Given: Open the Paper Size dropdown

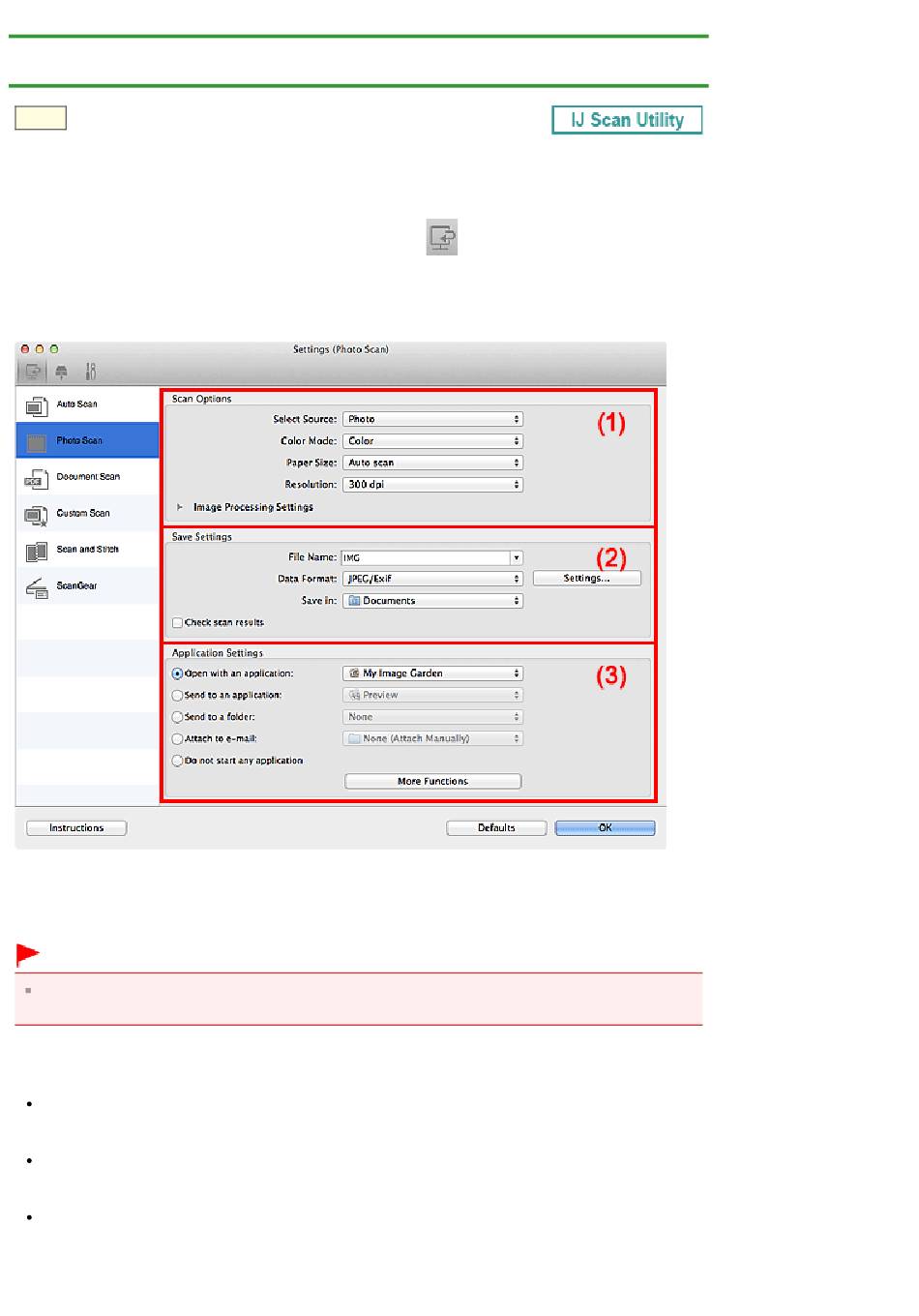Looking at the screenshot, I should (x=432, y=463).
